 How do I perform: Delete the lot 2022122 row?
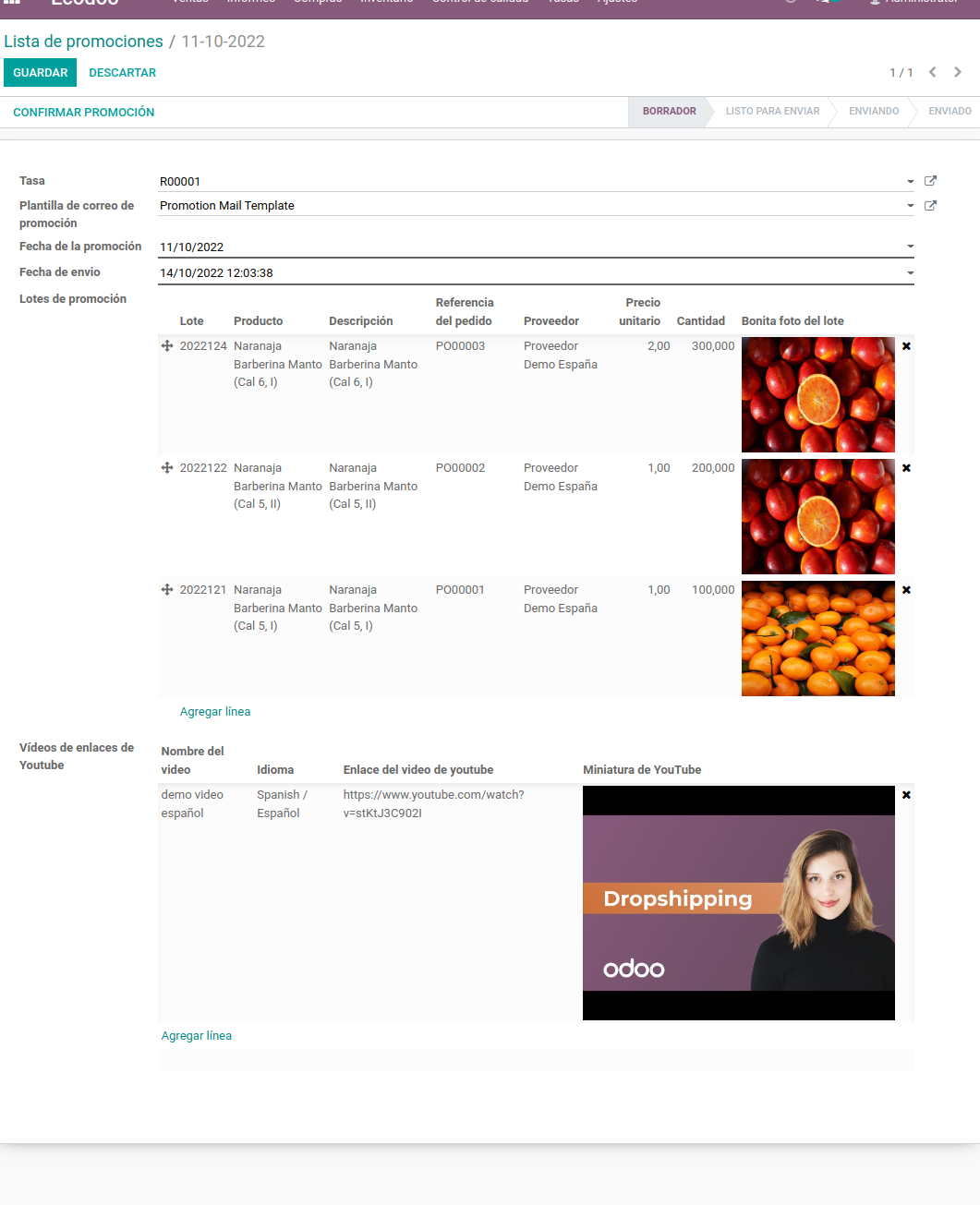tap(906, 468)
